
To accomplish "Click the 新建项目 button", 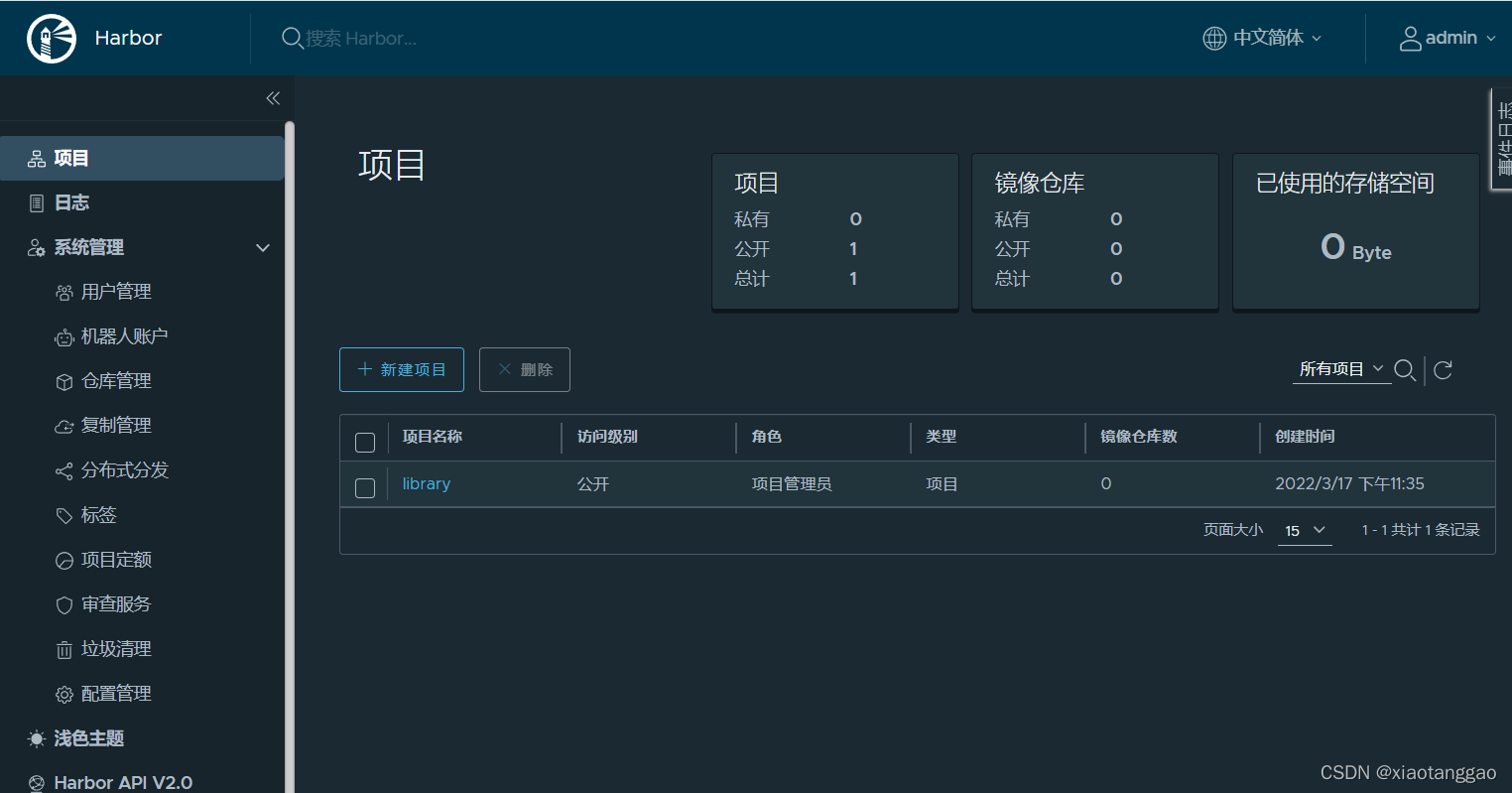I will pyautogui.click(x=402, y=370).
